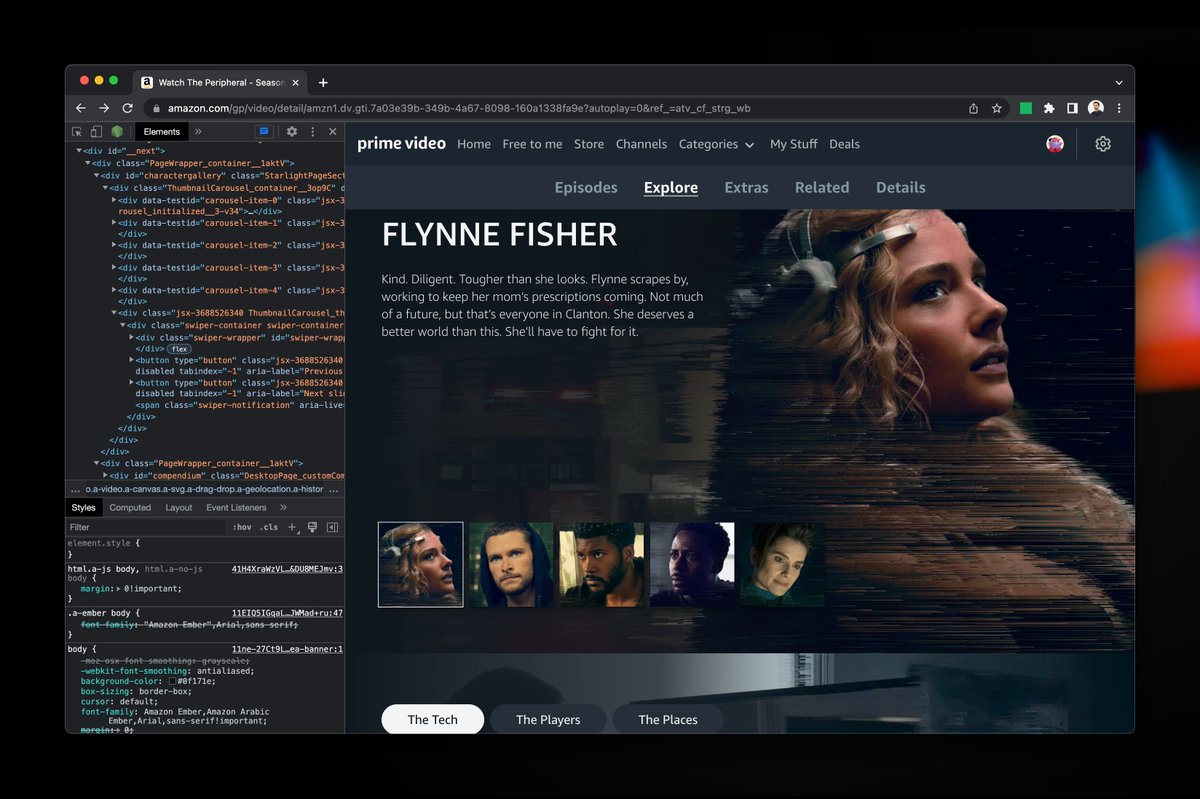Open the tab search chevron in Chrome

coord(1119,83)
